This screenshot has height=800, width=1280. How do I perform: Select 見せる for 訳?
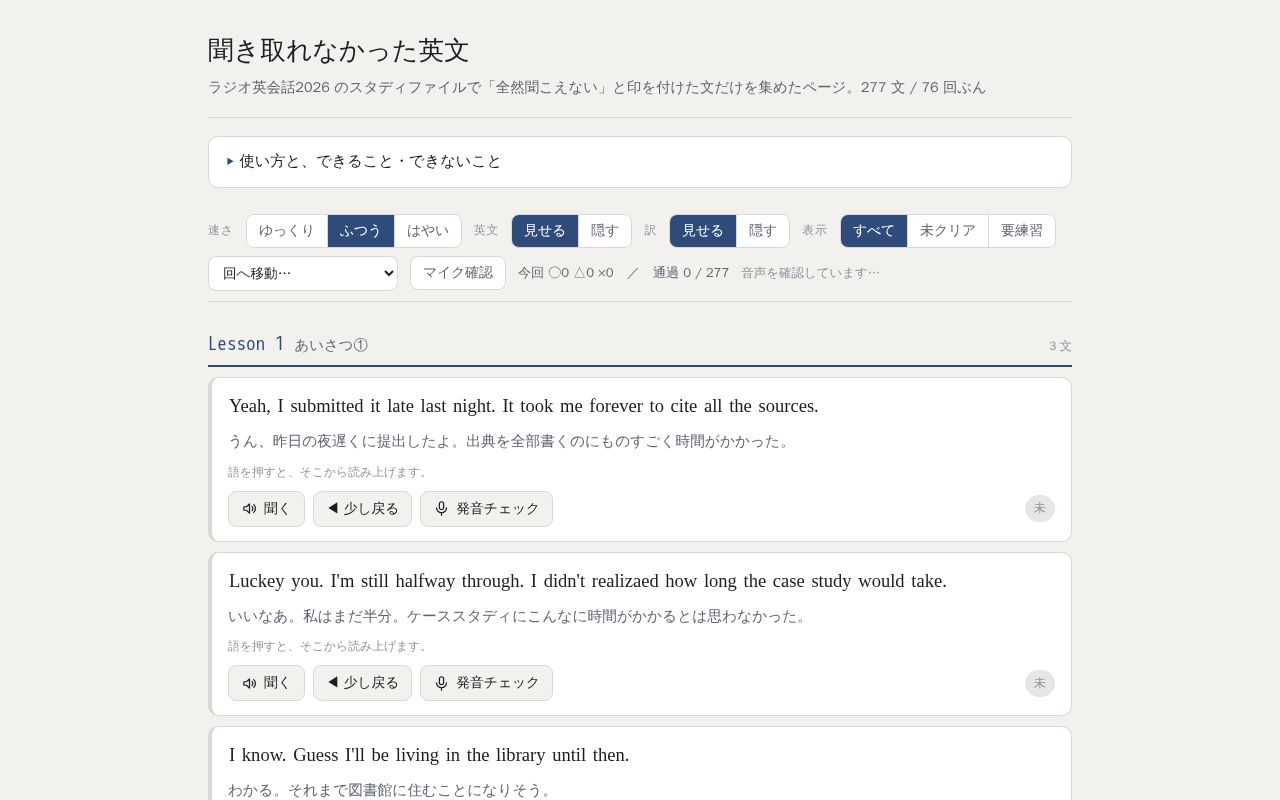tap(703, 231)
